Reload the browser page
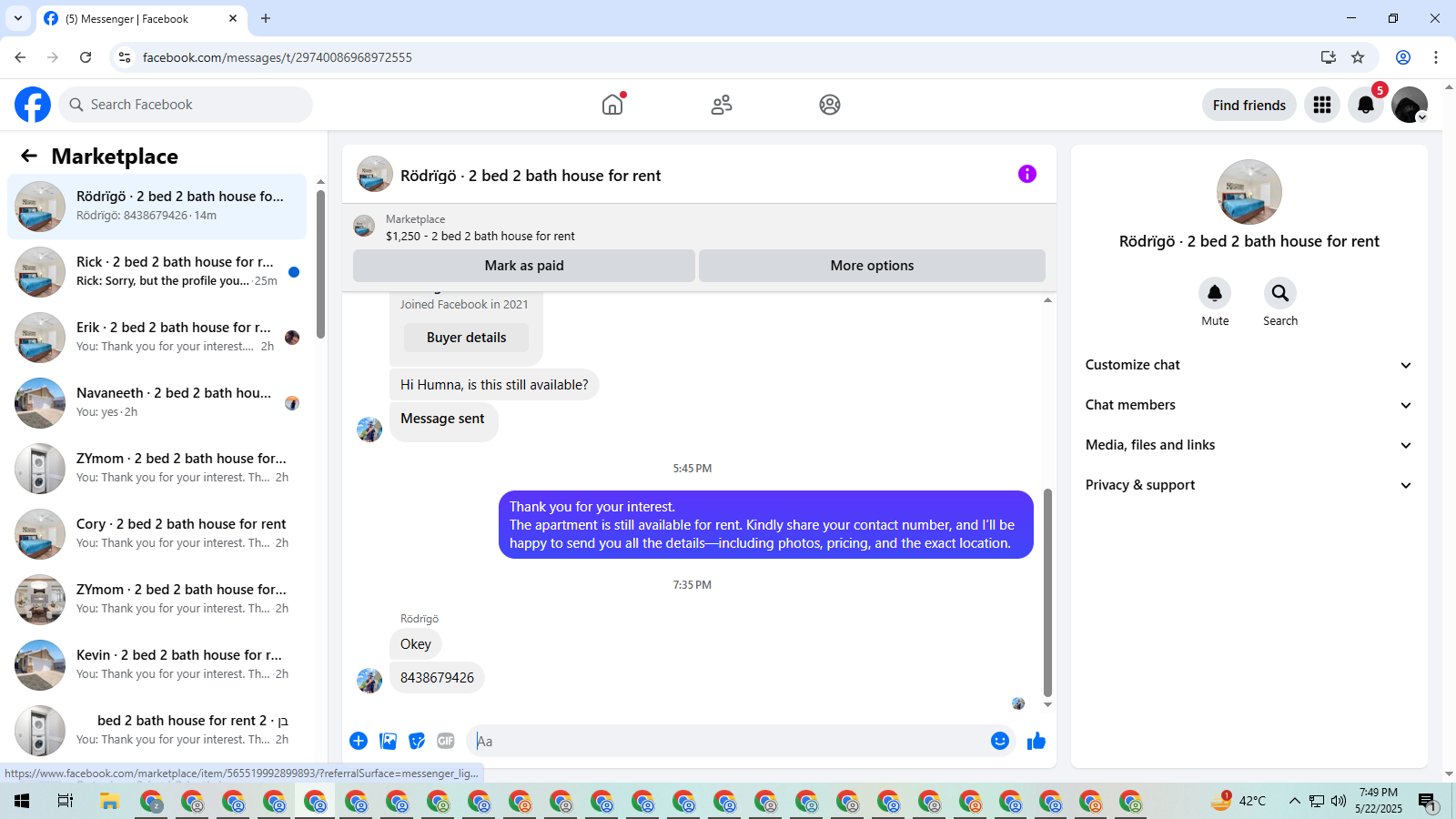Image resolution: width=1456 pixels, height=819 pixels. [86, 57]
